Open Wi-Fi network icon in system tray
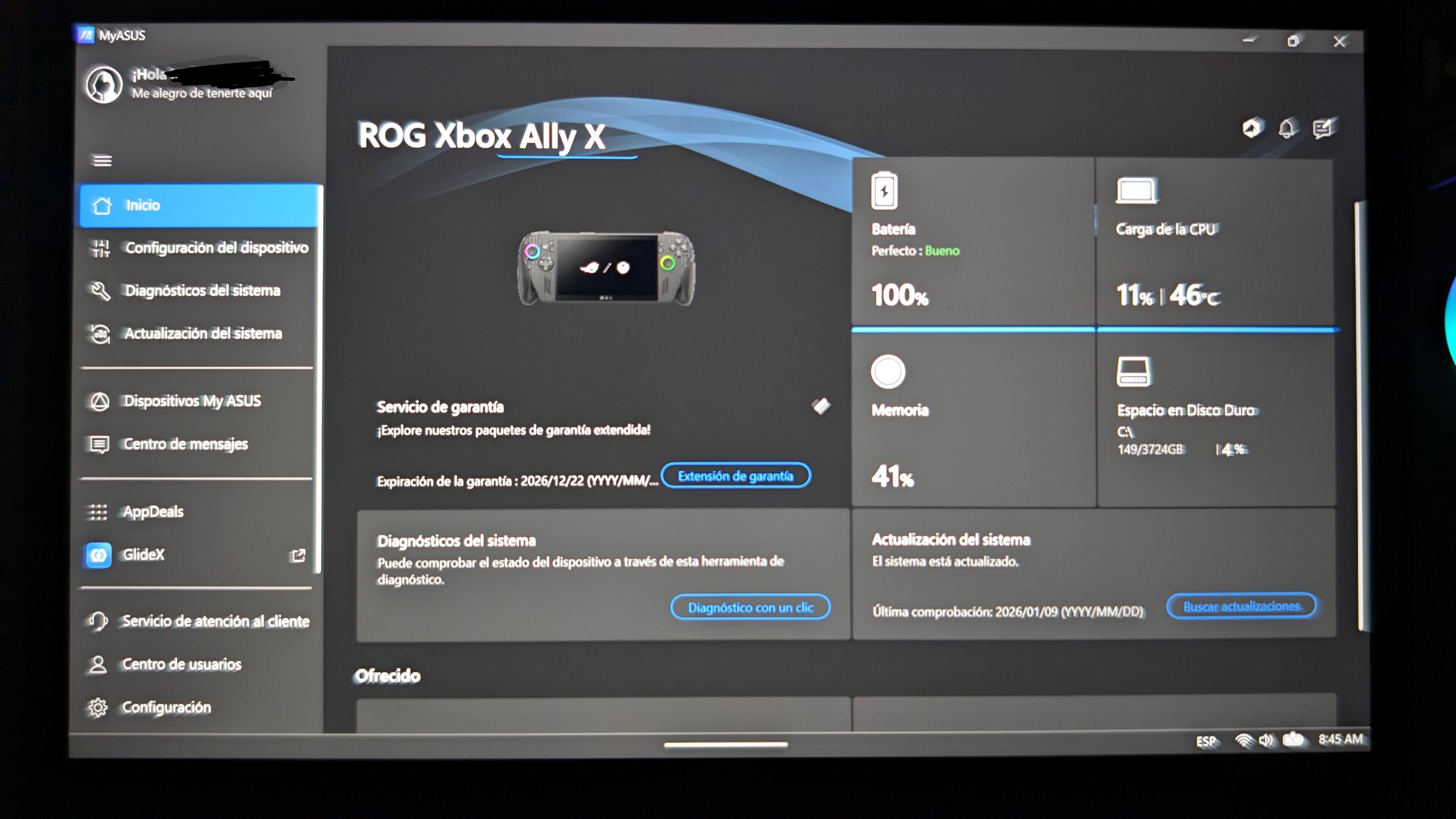The image size is (1456, 819). coord(1243,741)
